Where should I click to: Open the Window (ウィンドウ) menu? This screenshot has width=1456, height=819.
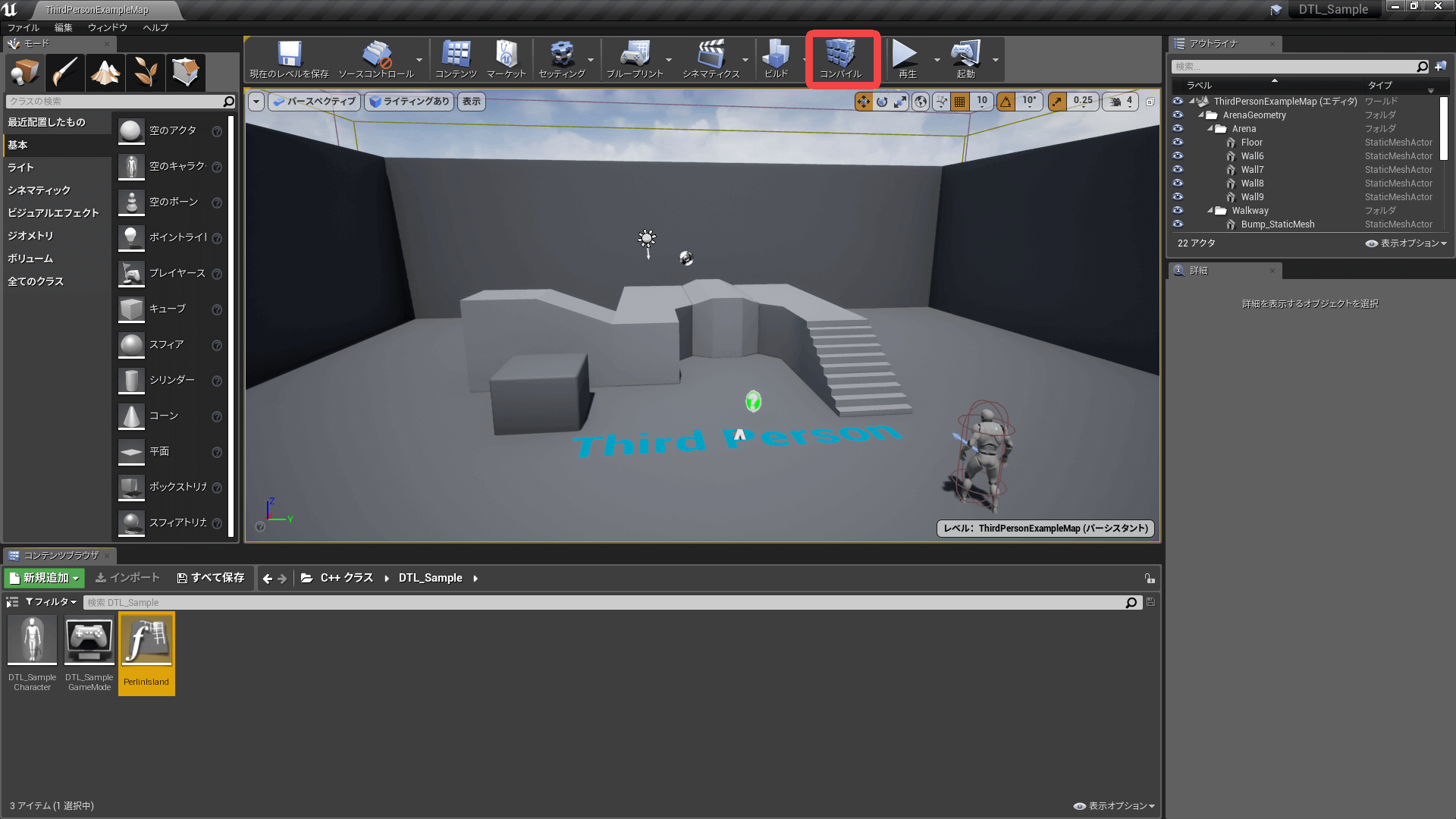[x=107, y=27]
